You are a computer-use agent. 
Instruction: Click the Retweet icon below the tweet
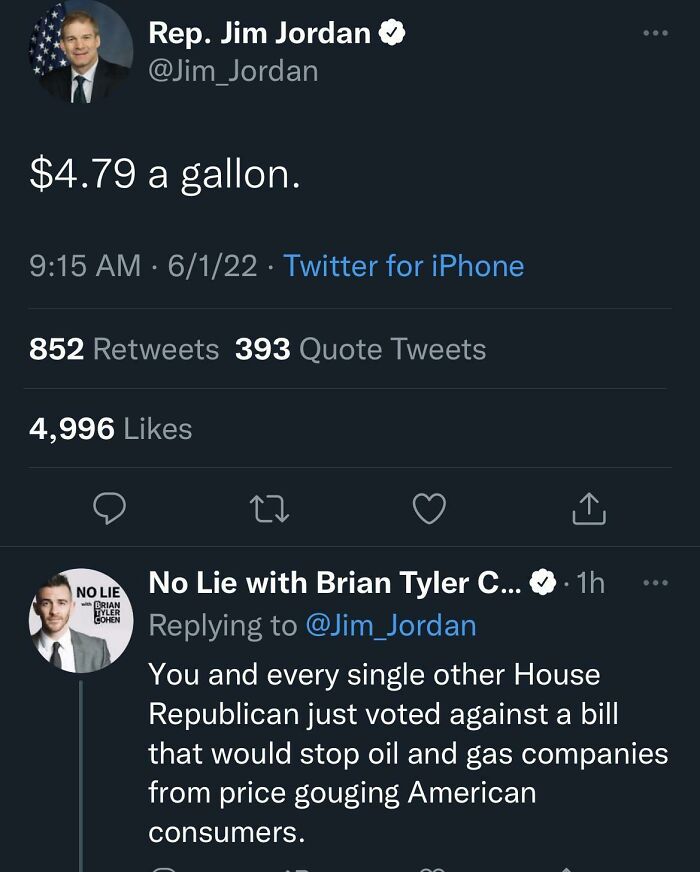pyautogui.click(x=267, y=509)
